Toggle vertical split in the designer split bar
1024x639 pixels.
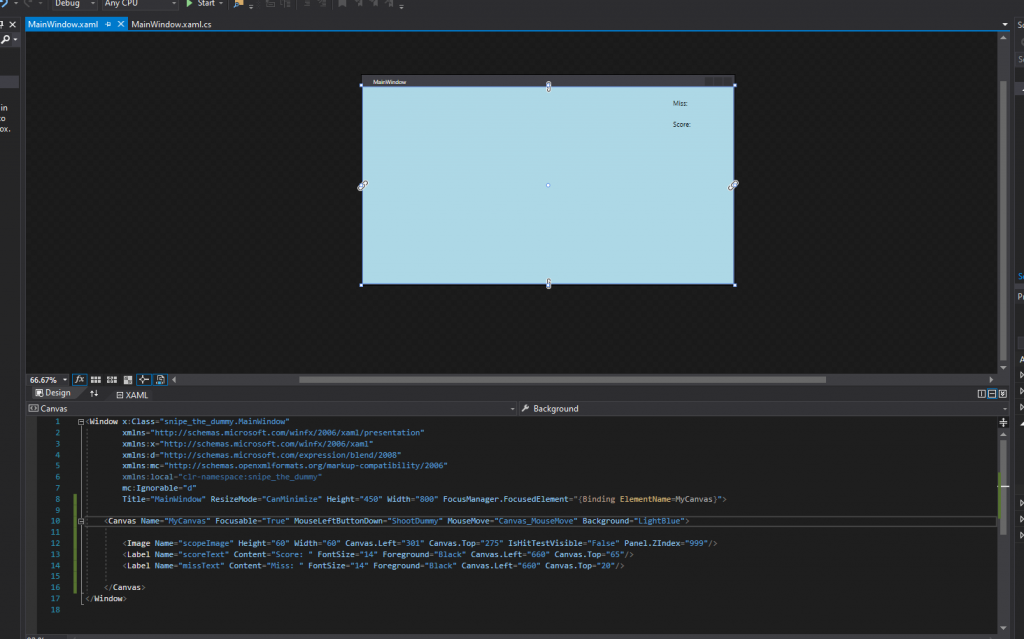pyautogui.click(x=982, y=393)
